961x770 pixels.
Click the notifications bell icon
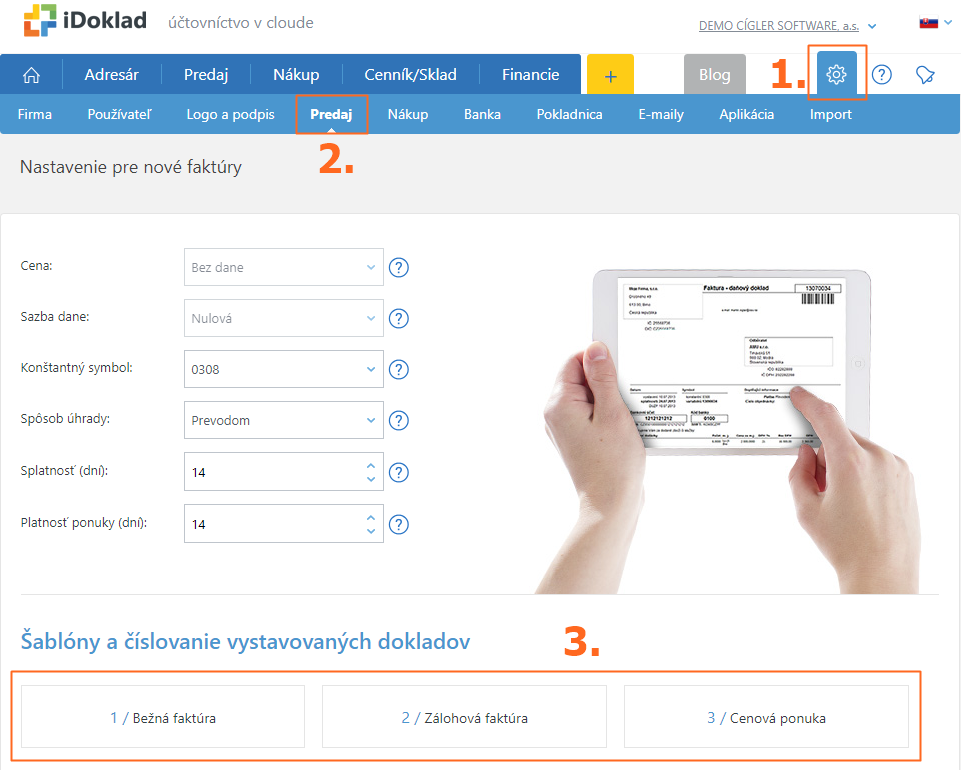(925, 75)
